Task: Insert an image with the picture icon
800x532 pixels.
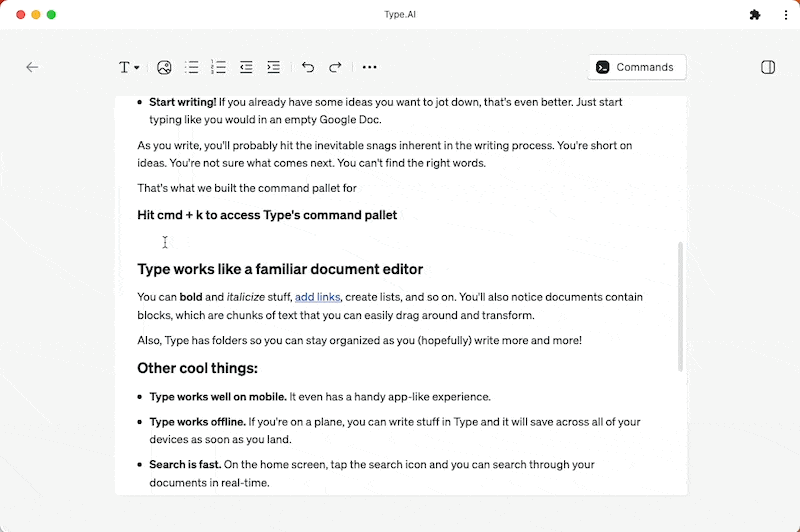Action: click(164, 67)
